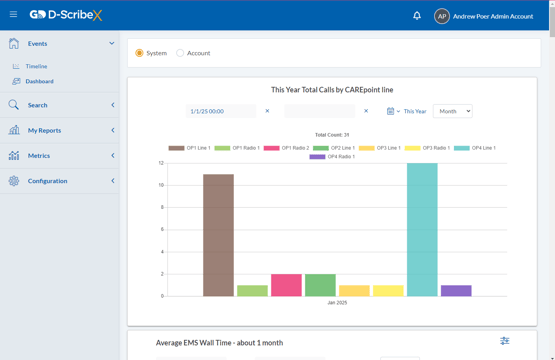The image size is (555, 360).
Task: Collapse the Events section chevron
Action: [112, 43]
